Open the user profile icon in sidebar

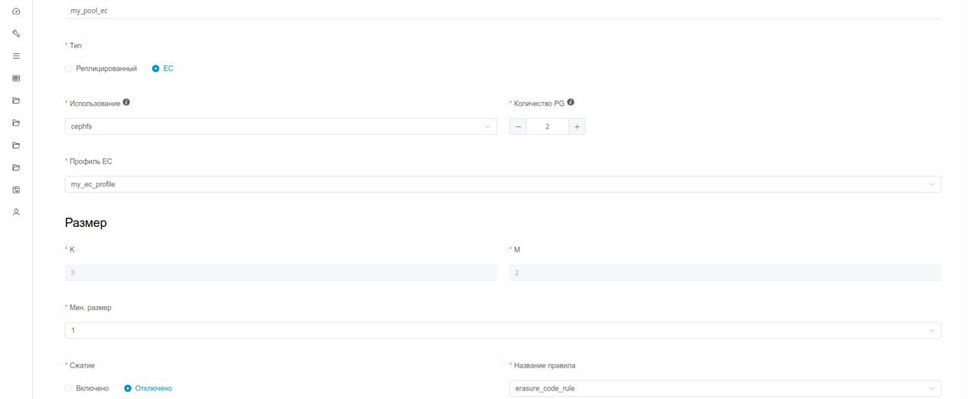pyautogui.click(x=17, y=212)
